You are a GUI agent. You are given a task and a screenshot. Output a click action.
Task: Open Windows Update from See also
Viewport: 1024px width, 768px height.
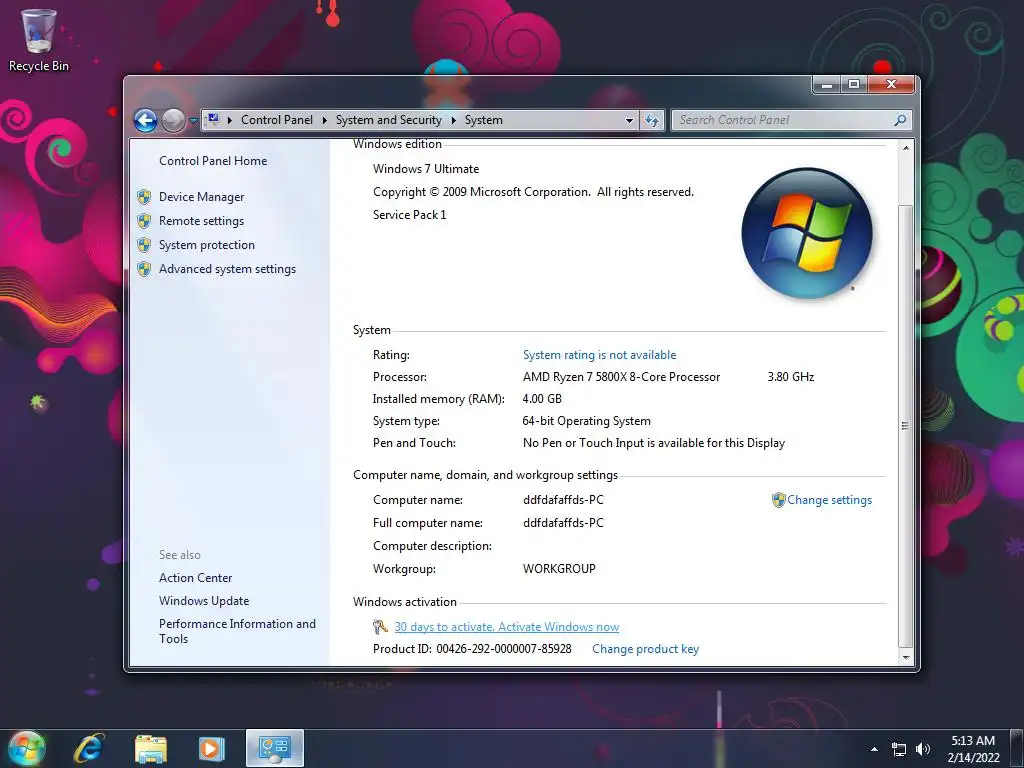(x=204, y=601)
